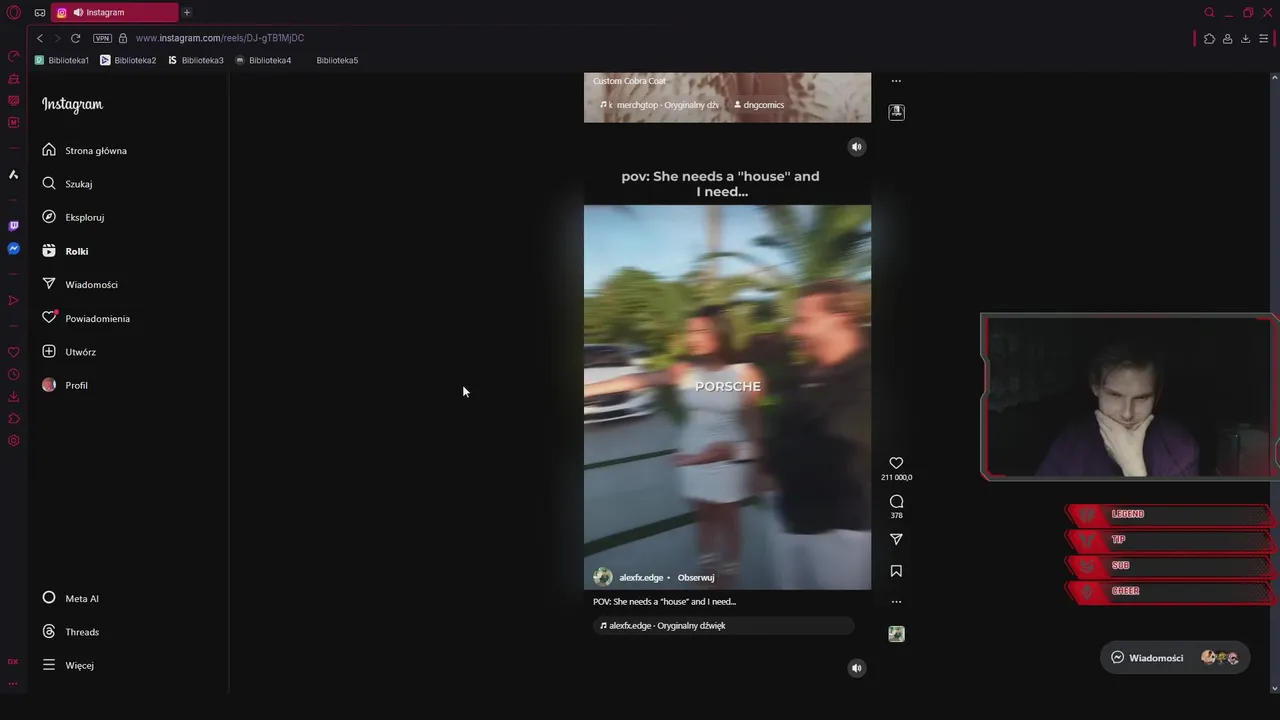This screenshot has width=1280, height=720.
Task: Open browser tab search icon
Action: [1209, 13]
